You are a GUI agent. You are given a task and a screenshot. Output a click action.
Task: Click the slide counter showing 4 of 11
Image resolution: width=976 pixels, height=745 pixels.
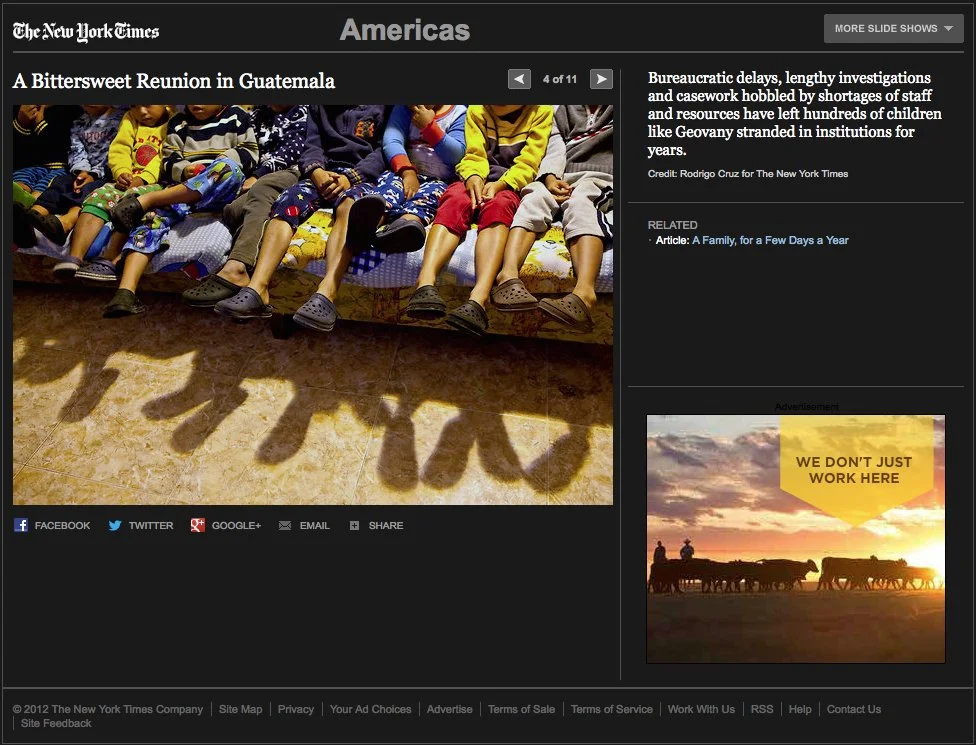(x=560, y=78)
